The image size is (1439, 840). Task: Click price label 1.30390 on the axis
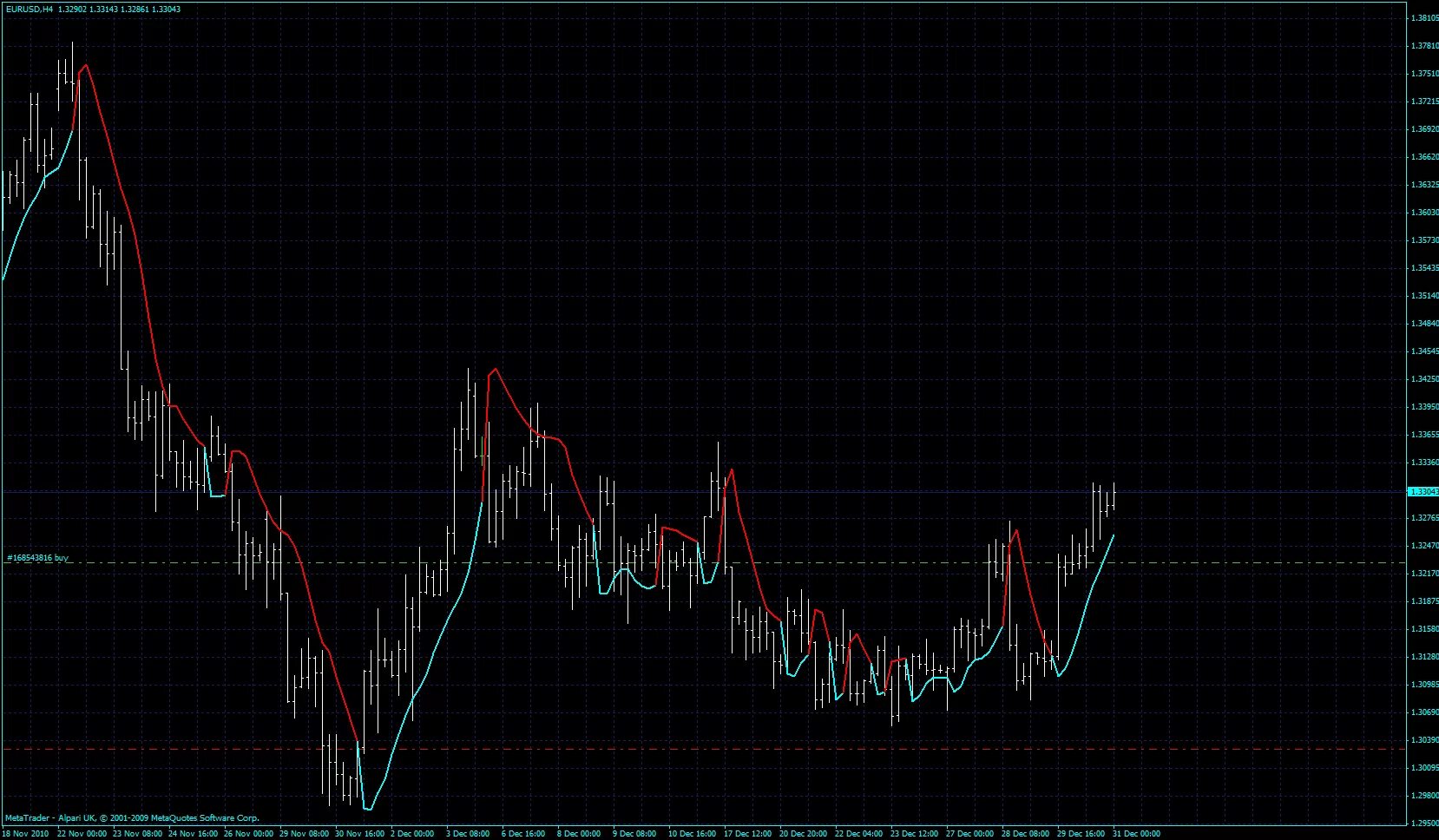(1424, 740)
